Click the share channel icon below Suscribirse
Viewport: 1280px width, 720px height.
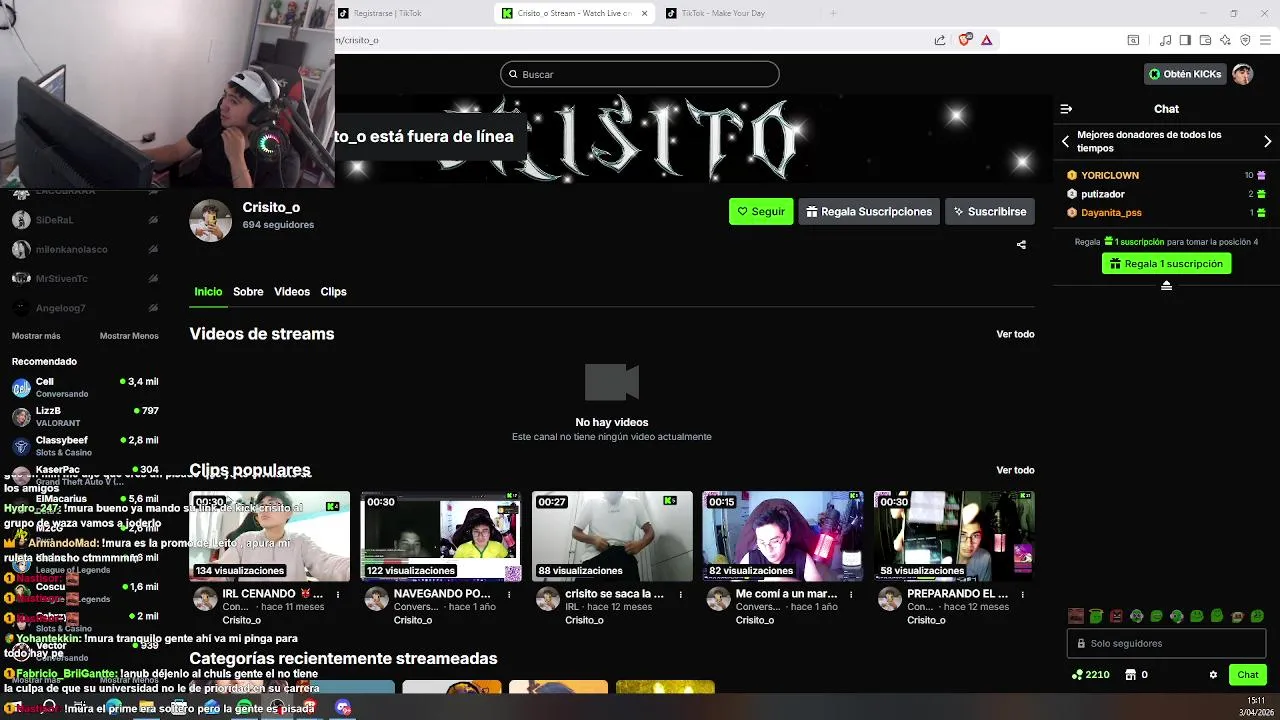(x=1021, y=244)
